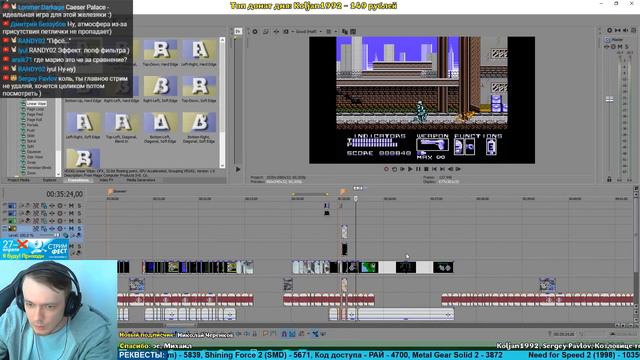Screen dimensions: 640x360
Task: Open the Media Generators tab
Action: point(140,180)
